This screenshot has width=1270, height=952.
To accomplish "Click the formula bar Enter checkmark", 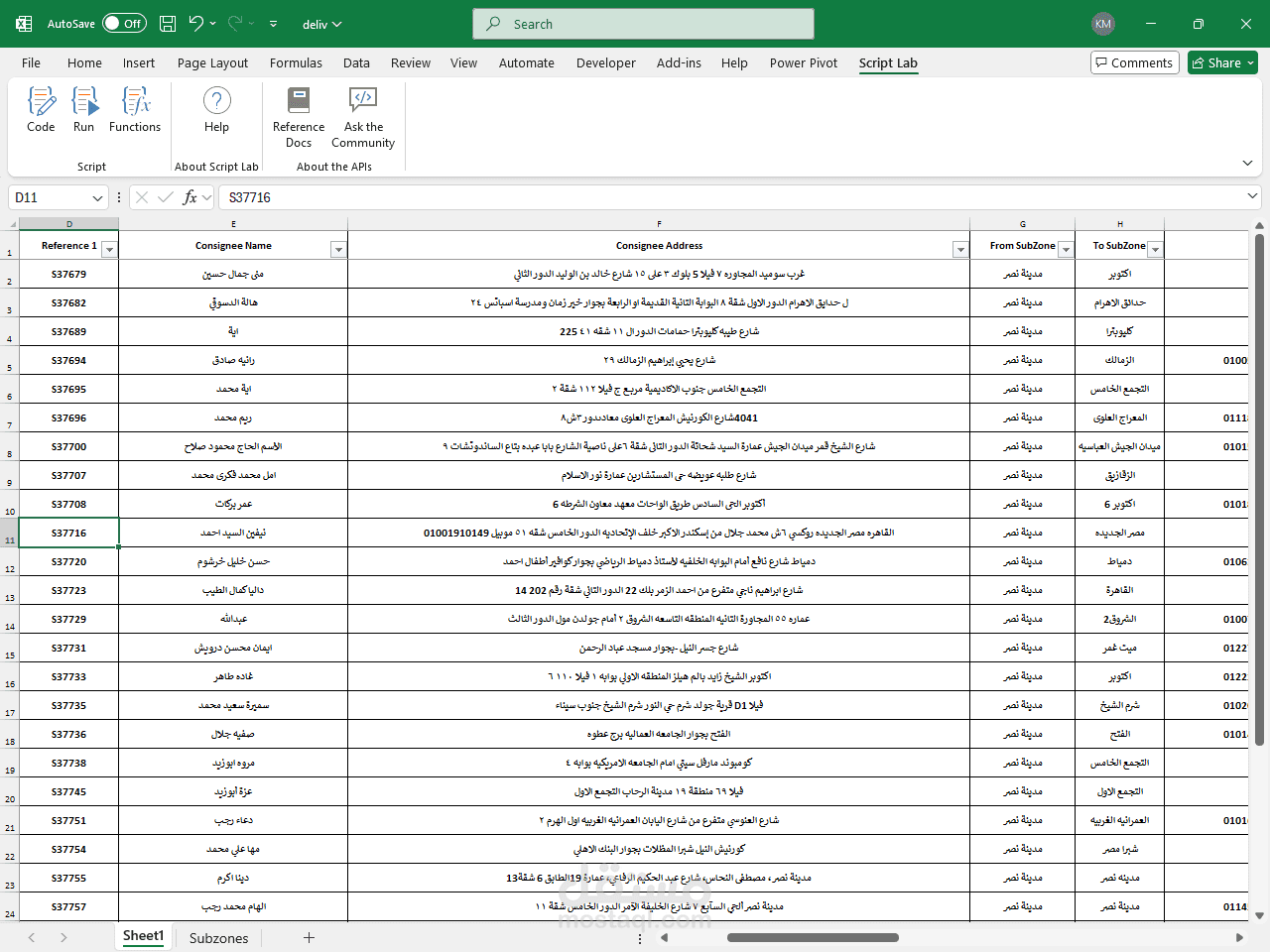I will tap(166, 197).
